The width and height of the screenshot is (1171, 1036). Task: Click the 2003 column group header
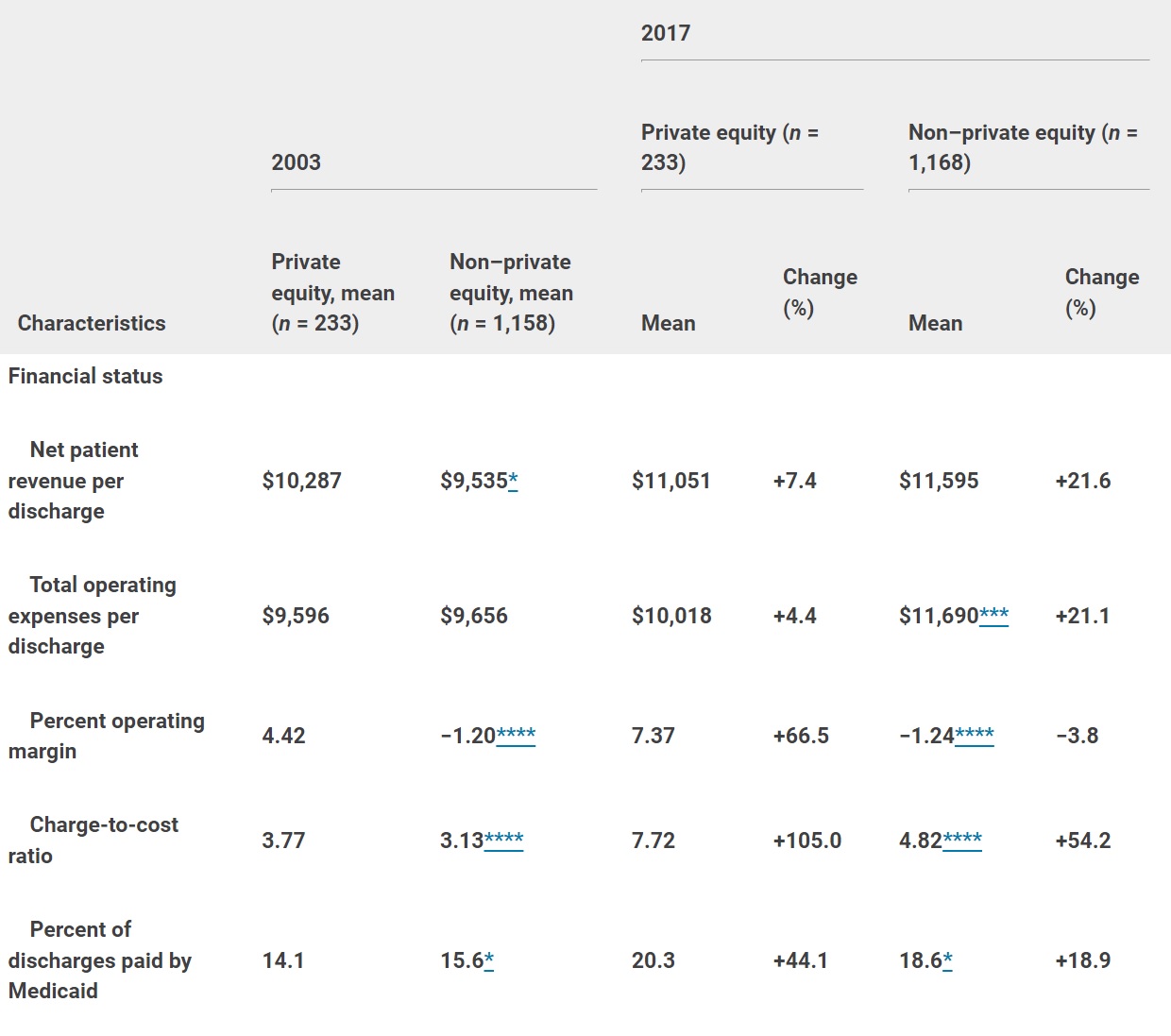[x=297, y=162]
